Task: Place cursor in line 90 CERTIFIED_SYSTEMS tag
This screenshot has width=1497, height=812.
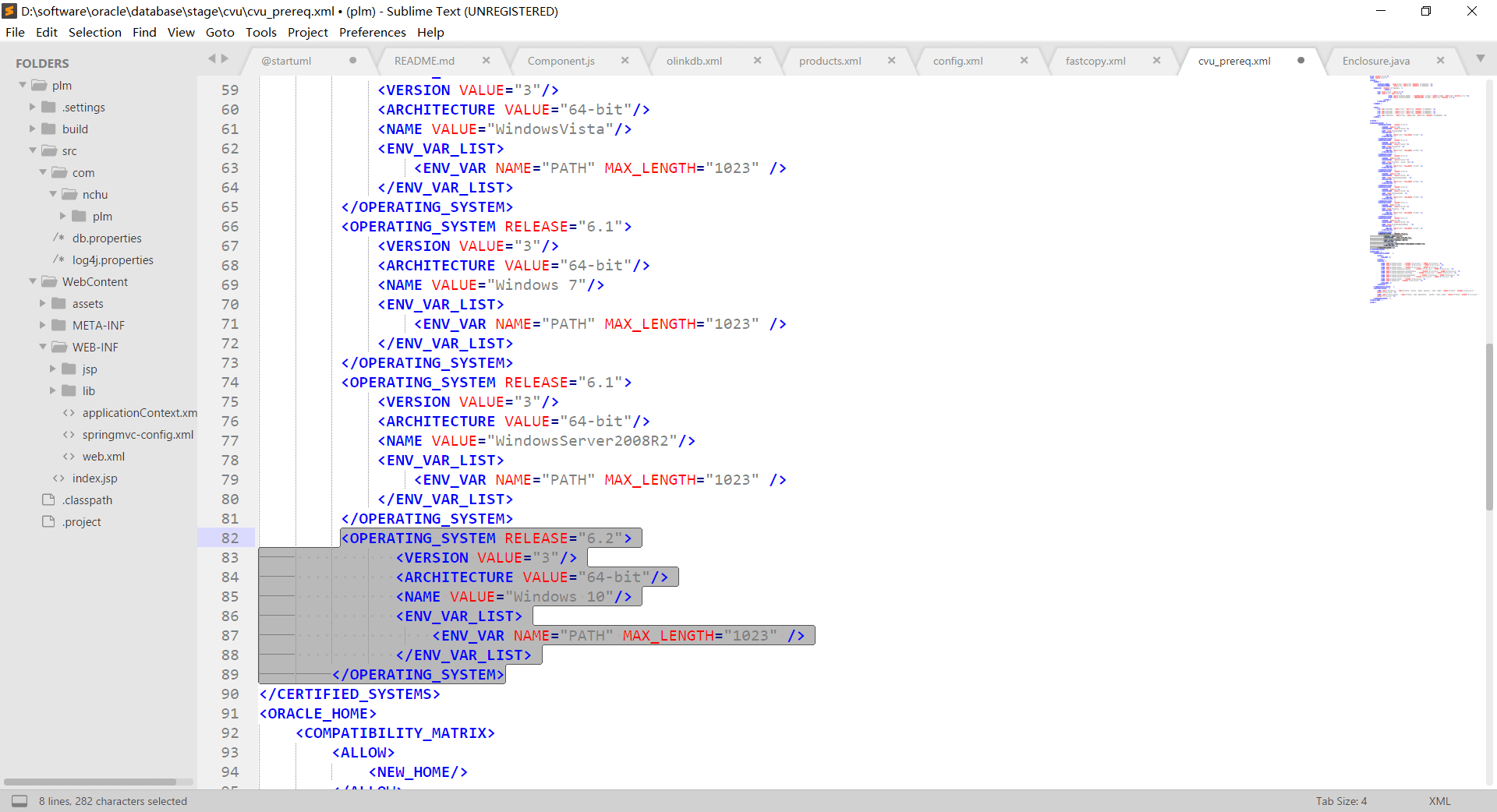Action: pyautogui.click(x=350, y=694)
